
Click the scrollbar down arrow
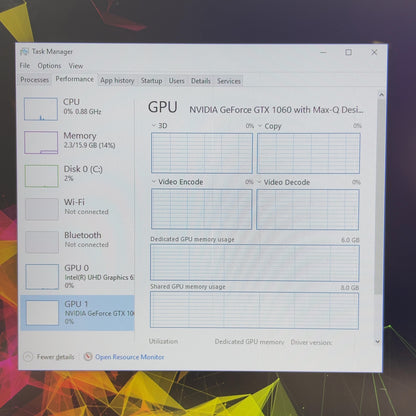click(378, 341)
